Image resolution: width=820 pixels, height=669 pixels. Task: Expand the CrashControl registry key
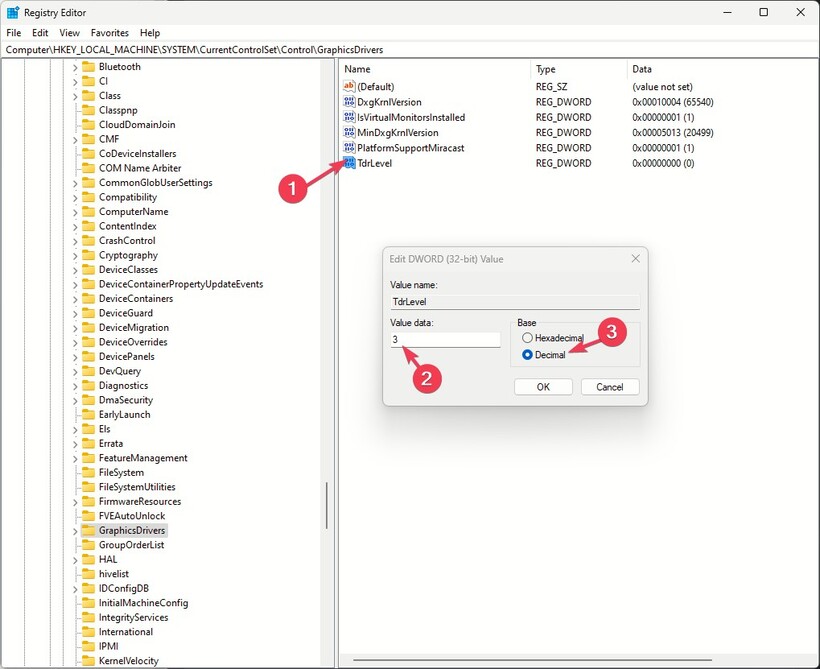[x=74, y=241]
